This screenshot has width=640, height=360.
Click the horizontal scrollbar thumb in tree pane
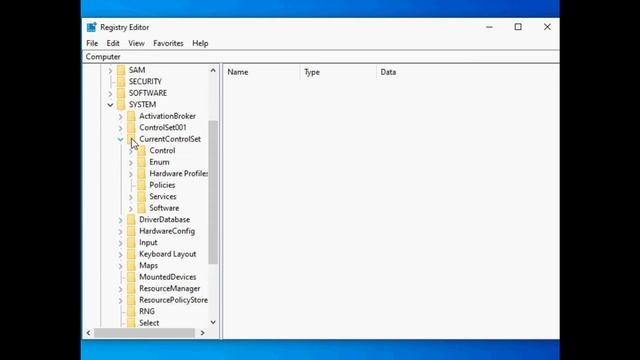coord(144,333)
